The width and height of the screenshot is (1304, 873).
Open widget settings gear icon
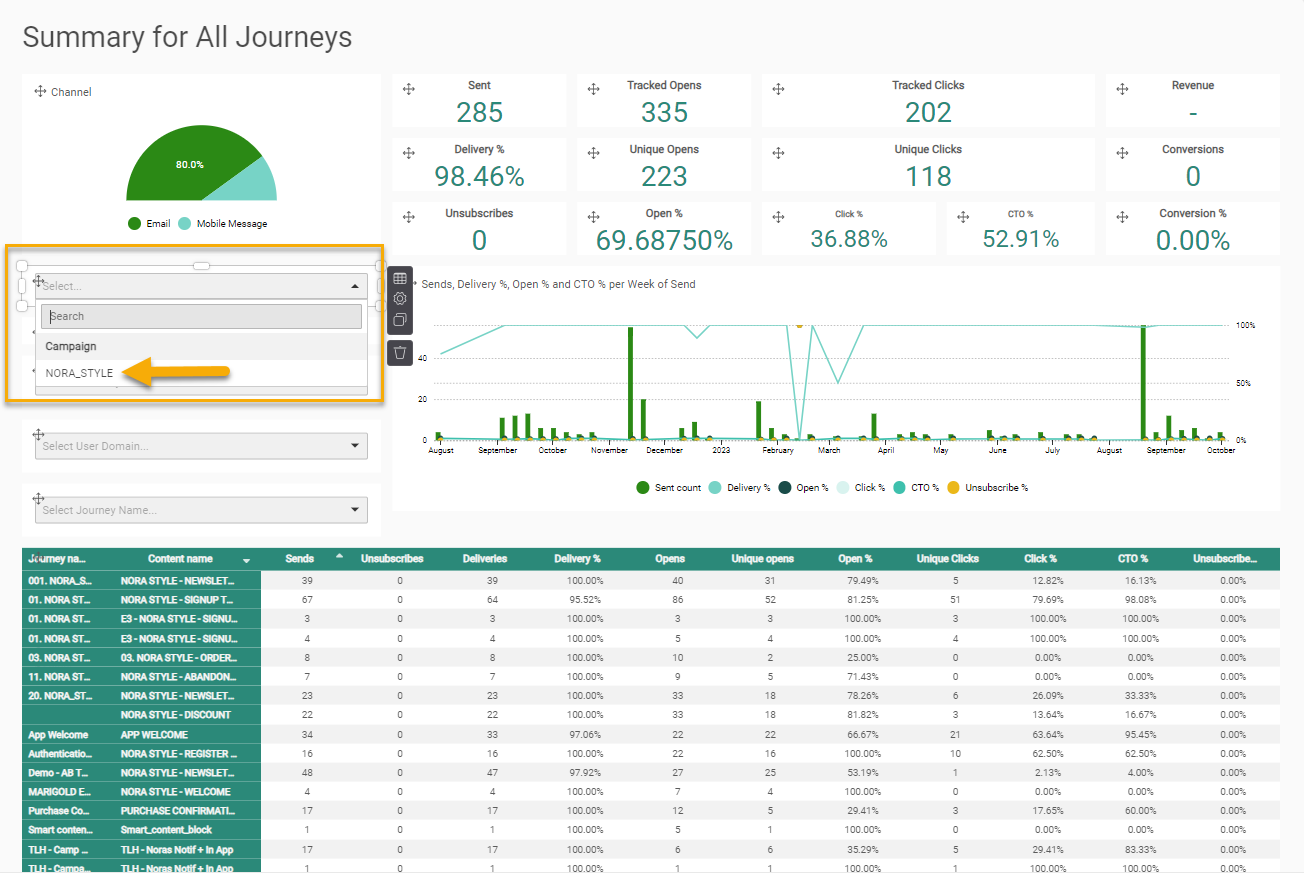(x=400, y=299)
